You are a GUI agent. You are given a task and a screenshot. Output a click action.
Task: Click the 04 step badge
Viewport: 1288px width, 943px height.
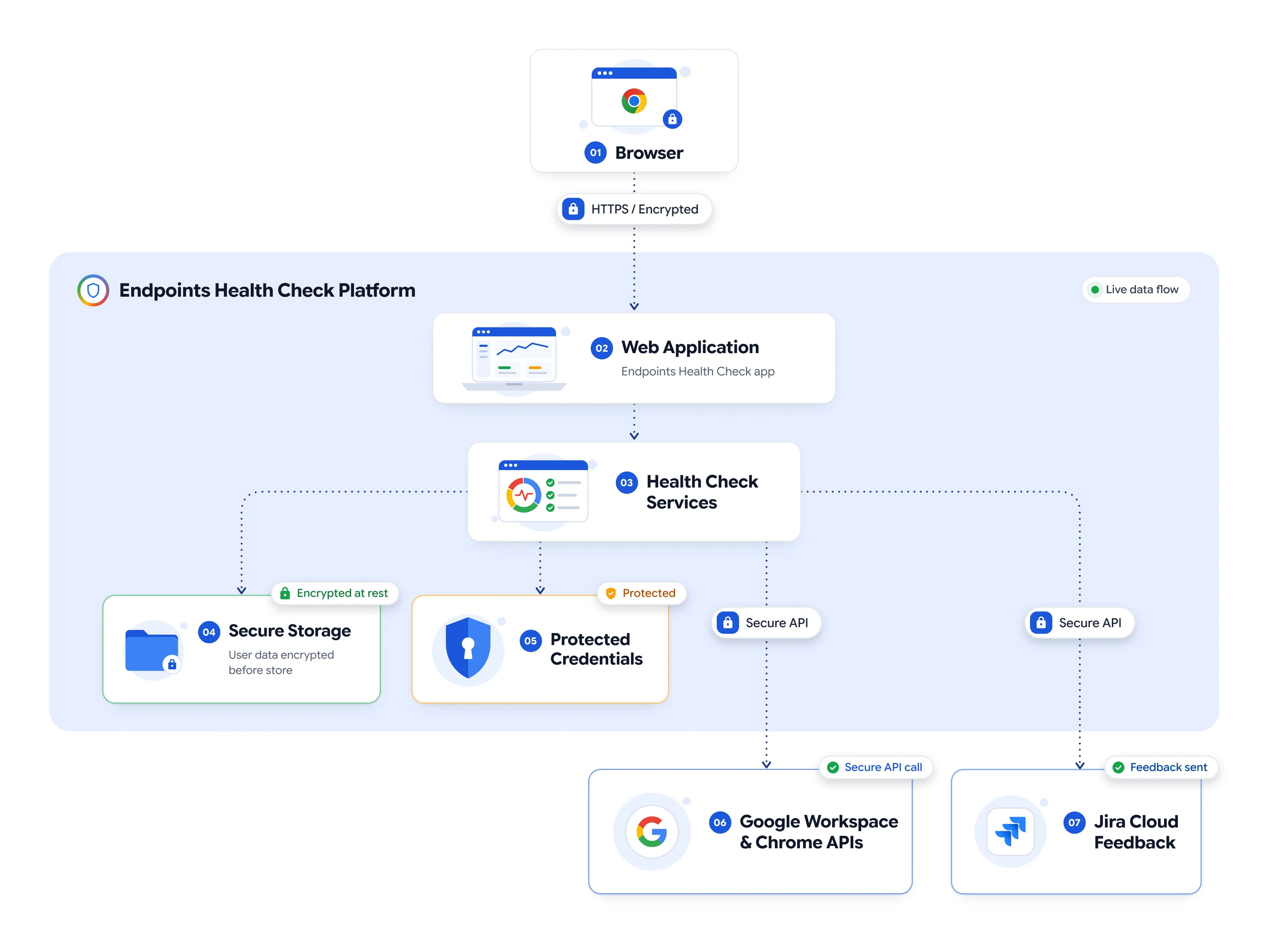(209, 632)
